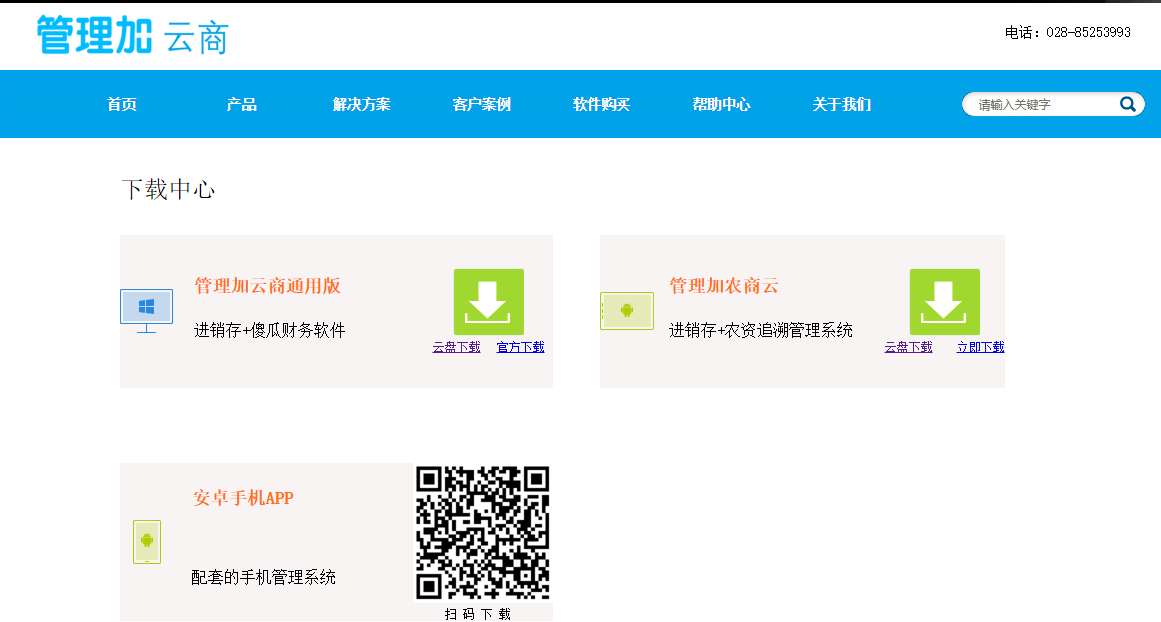
Task: Click 云盘下载 link under 管理加云商通用版
Action: pos(456,347)
